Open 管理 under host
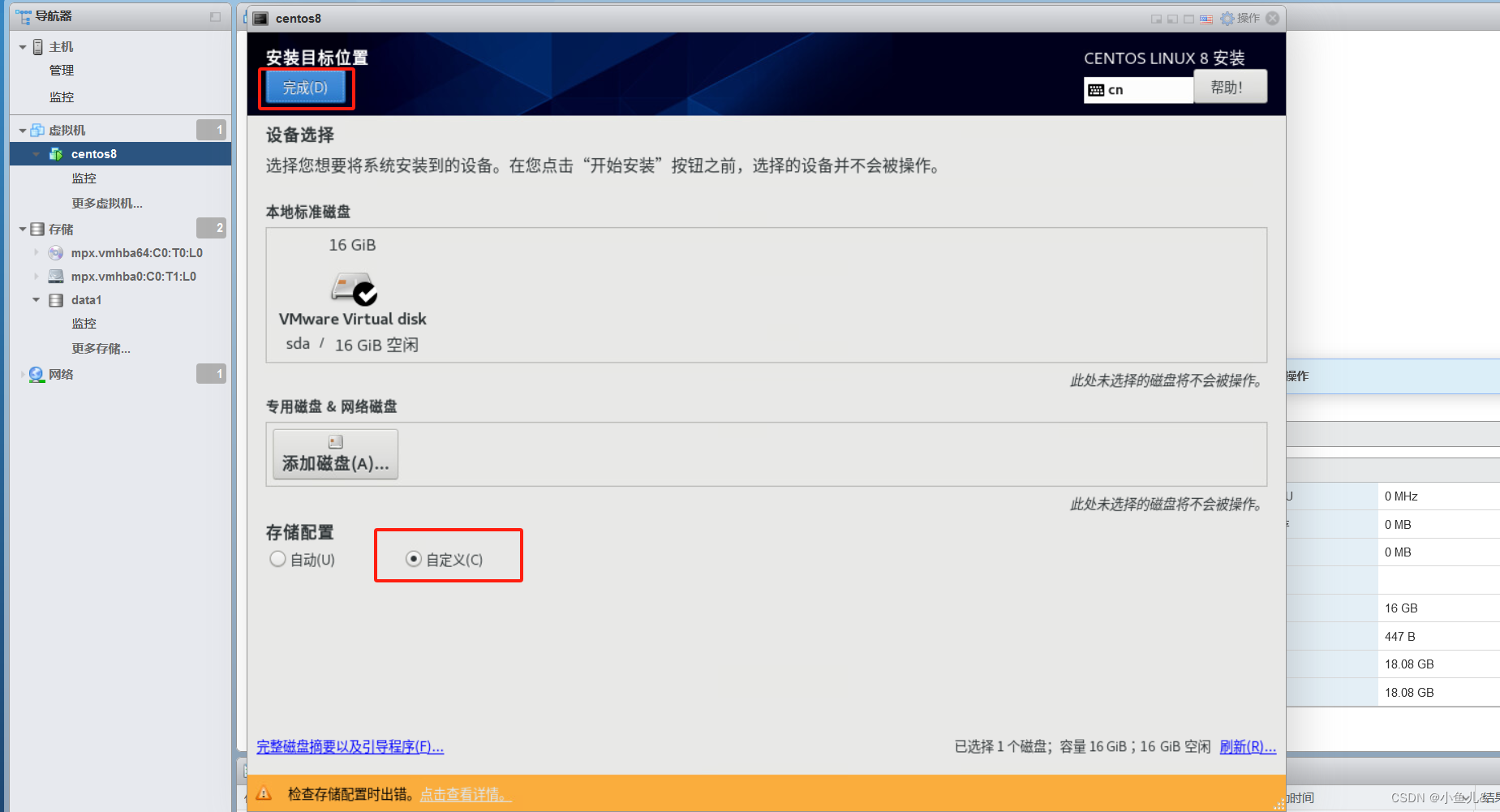The height and width of the screenshot is (812, 1500). (62, 71)
